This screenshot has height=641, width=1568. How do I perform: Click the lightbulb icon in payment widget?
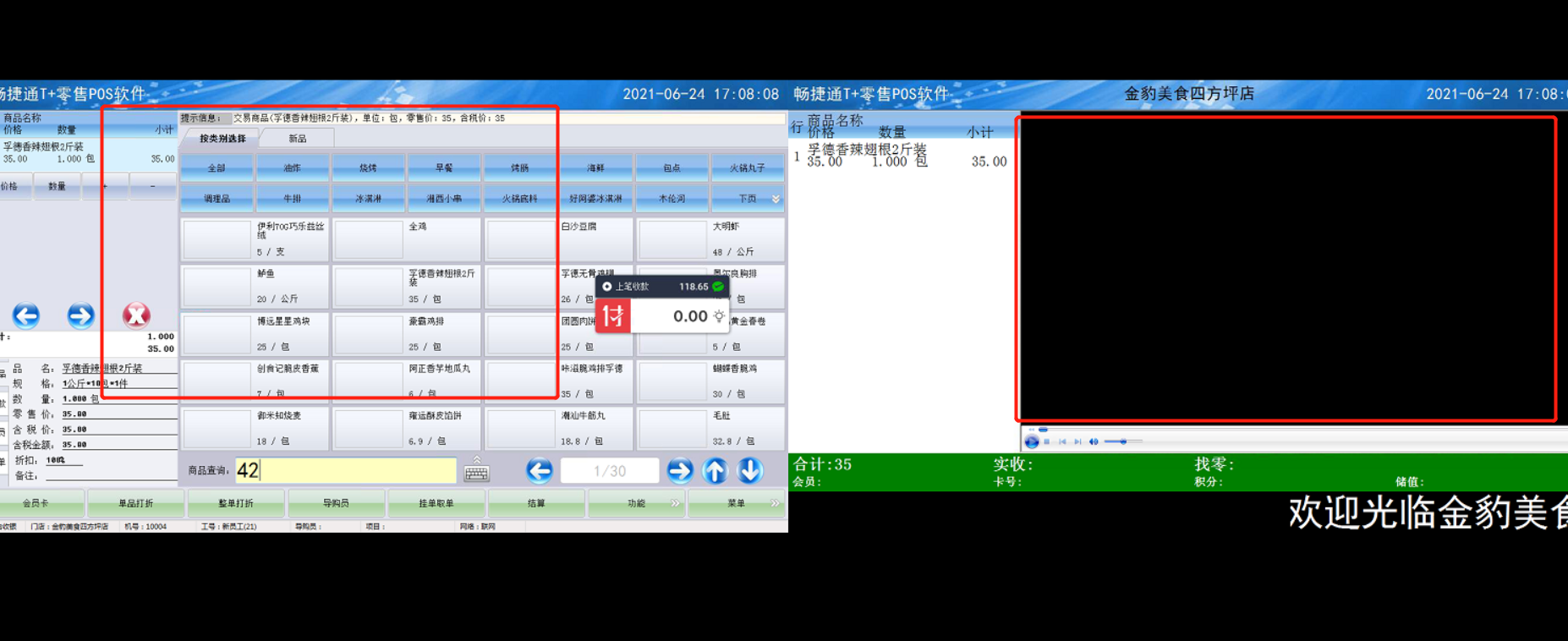pyautogui.click(x=719, y=316)
